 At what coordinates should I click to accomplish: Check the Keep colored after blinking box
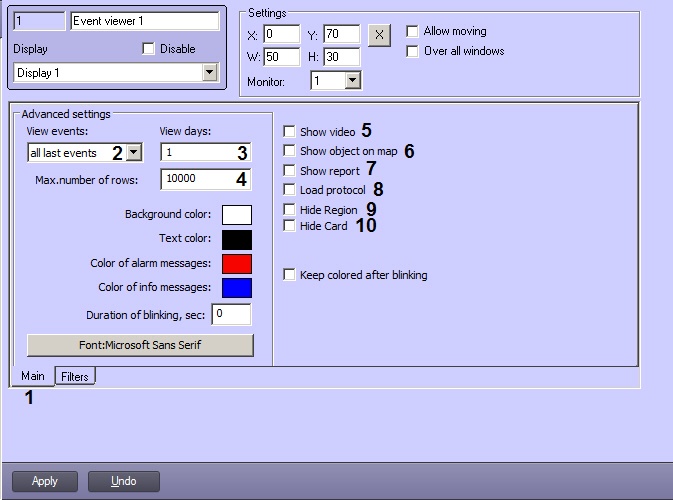(x=290, y=275)
